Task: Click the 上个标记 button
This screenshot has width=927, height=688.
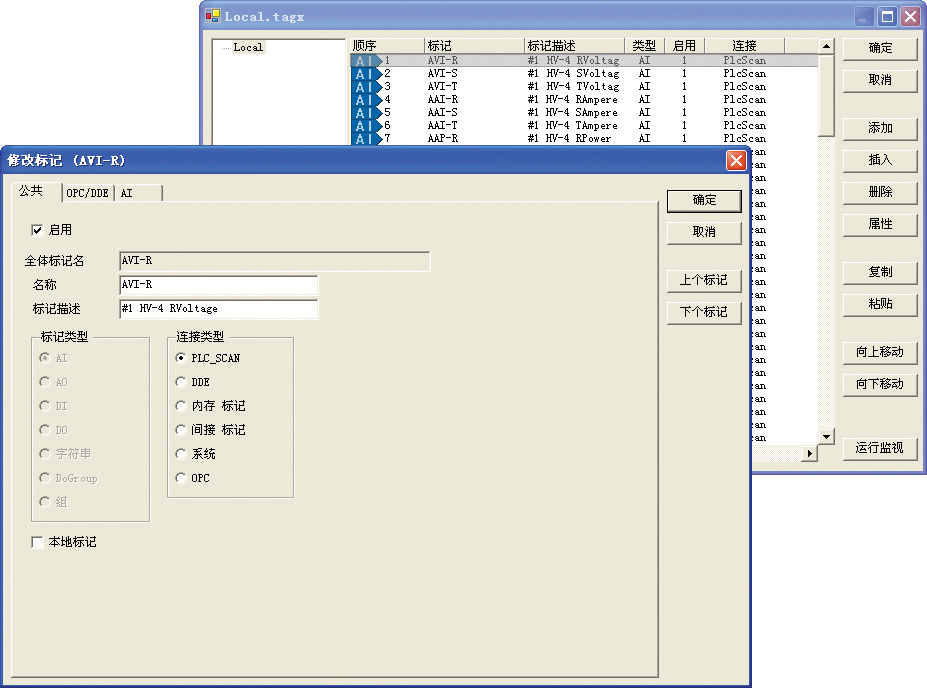Action: pyautogui.click(x=703, y=280)
